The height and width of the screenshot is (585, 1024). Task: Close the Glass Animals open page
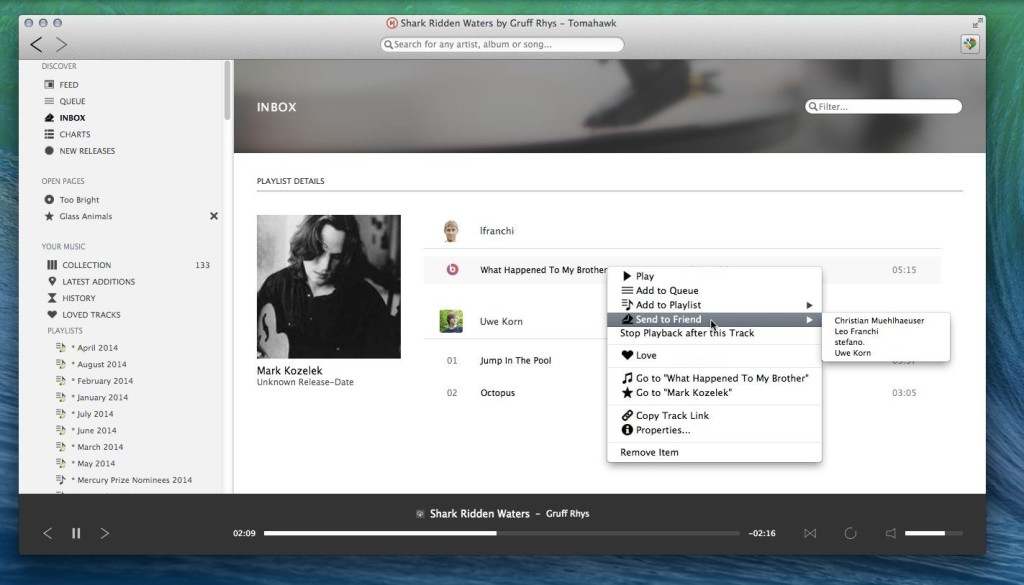[x=214, y=216]
